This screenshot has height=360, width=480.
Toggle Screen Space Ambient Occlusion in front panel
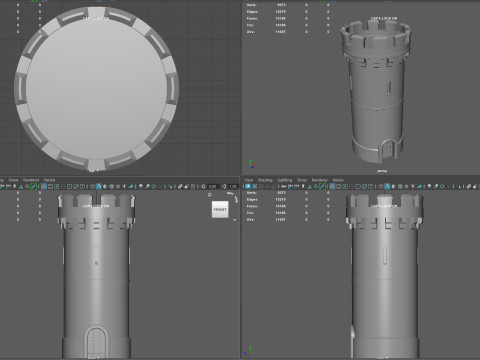pos(141,186)
